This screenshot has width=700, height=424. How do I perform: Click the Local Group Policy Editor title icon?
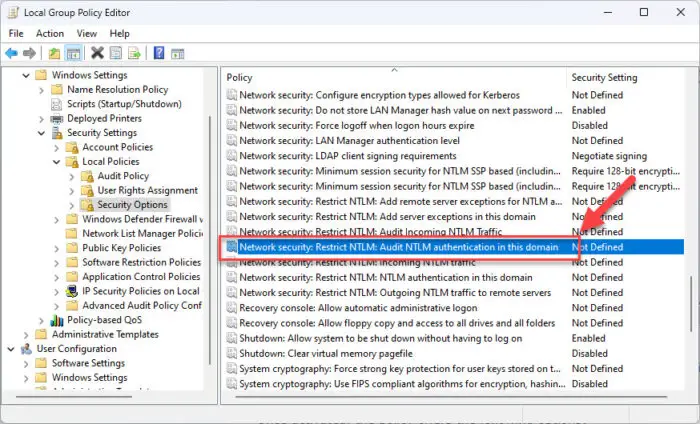pos(13,12)
